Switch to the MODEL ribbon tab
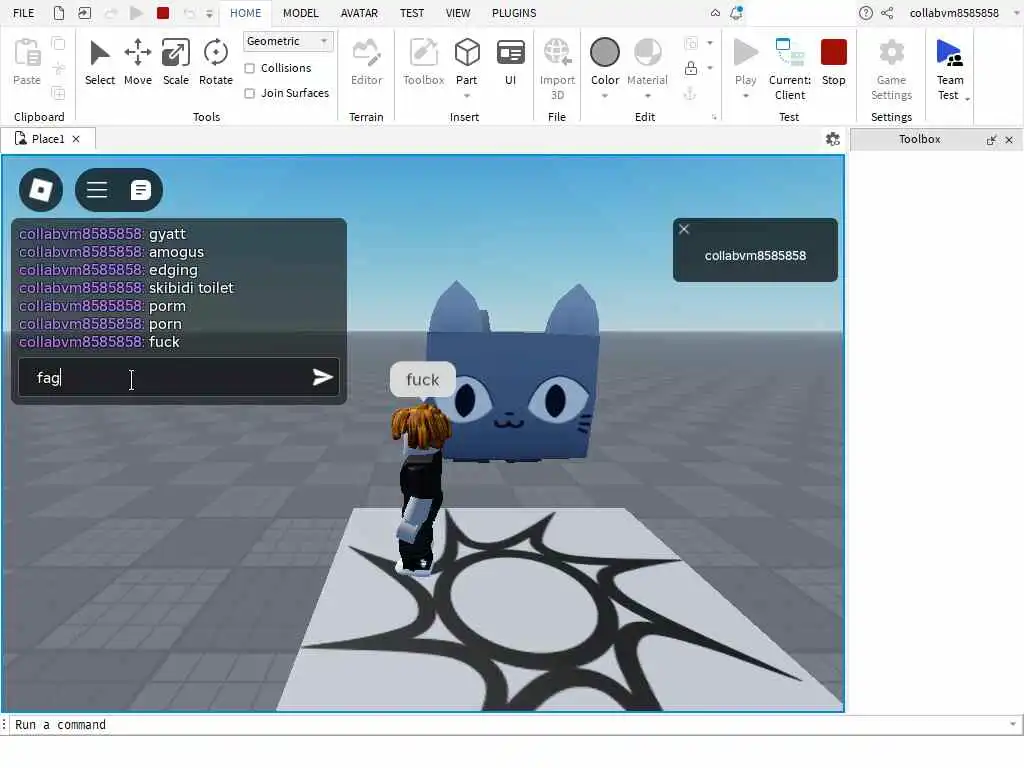 pos(300,13)
